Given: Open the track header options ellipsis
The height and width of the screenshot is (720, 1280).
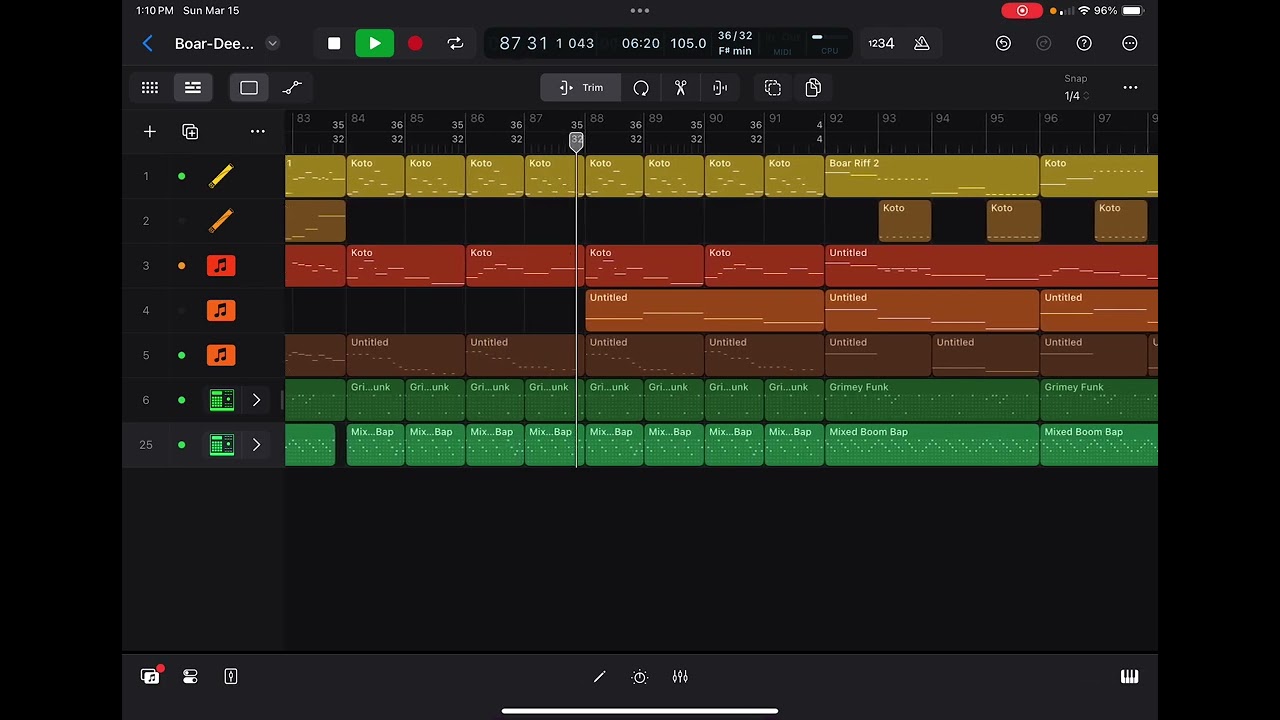Looking at the screenshot, I should pos(258,132).
